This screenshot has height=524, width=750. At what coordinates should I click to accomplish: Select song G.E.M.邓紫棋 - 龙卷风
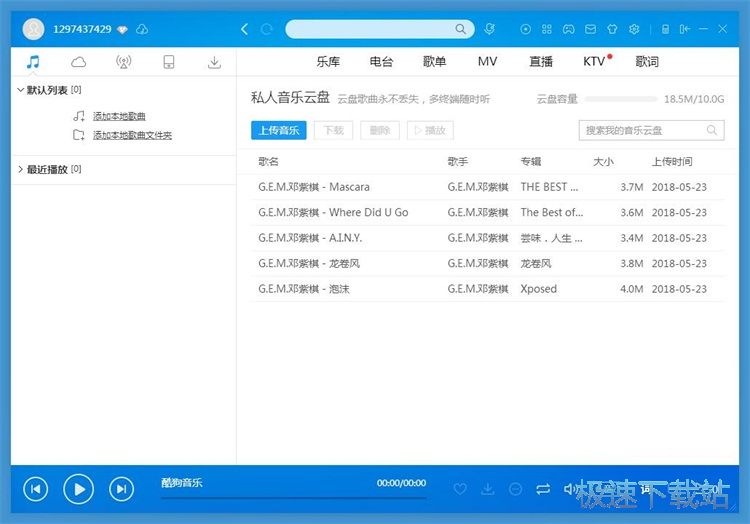click(x=488, y=263)
